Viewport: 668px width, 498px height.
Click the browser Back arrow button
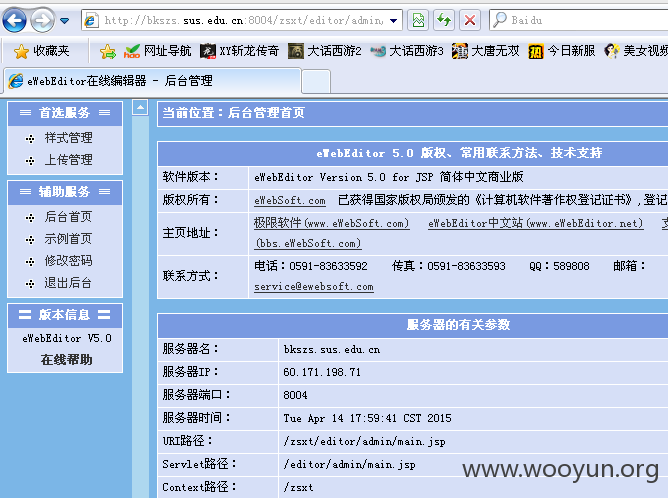[14, 20]
